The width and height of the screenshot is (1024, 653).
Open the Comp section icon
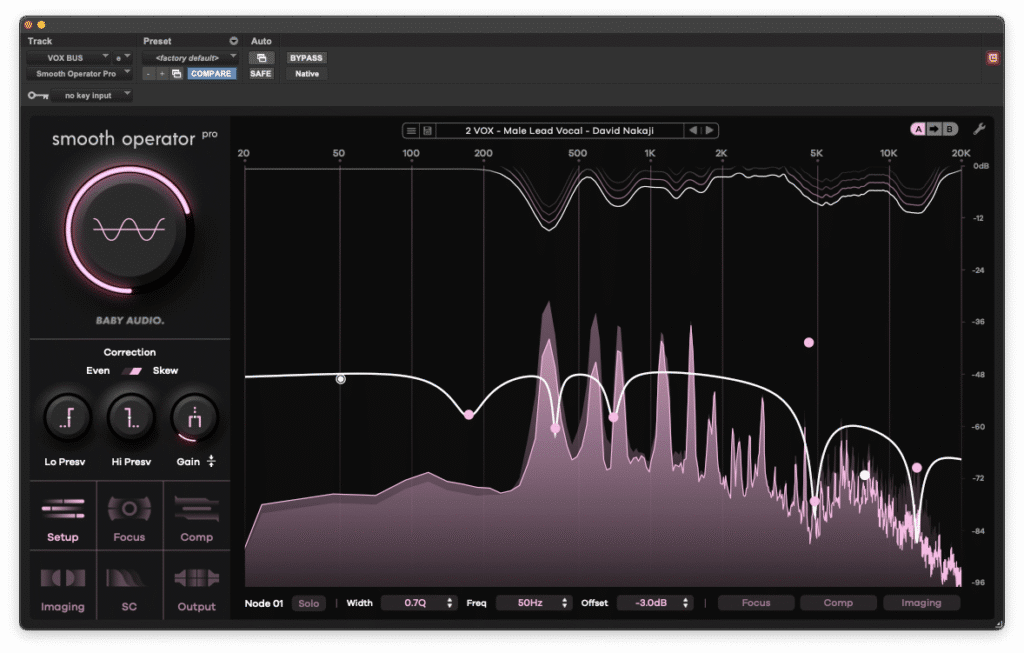point(197,508)
